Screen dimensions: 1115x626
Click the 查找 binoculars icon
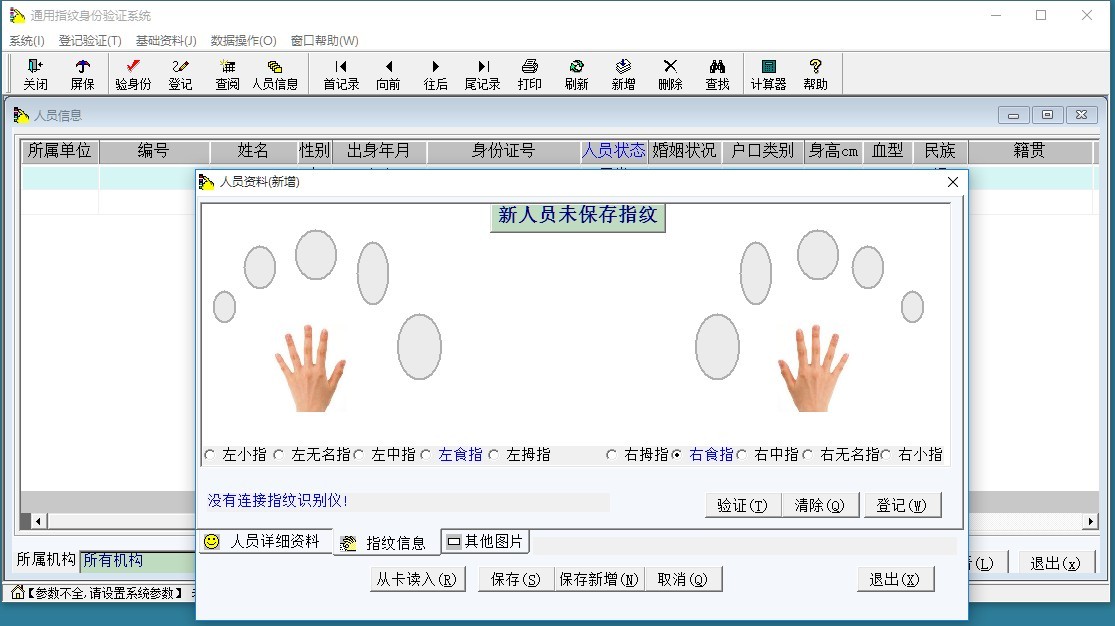click(x=717, y=74)
